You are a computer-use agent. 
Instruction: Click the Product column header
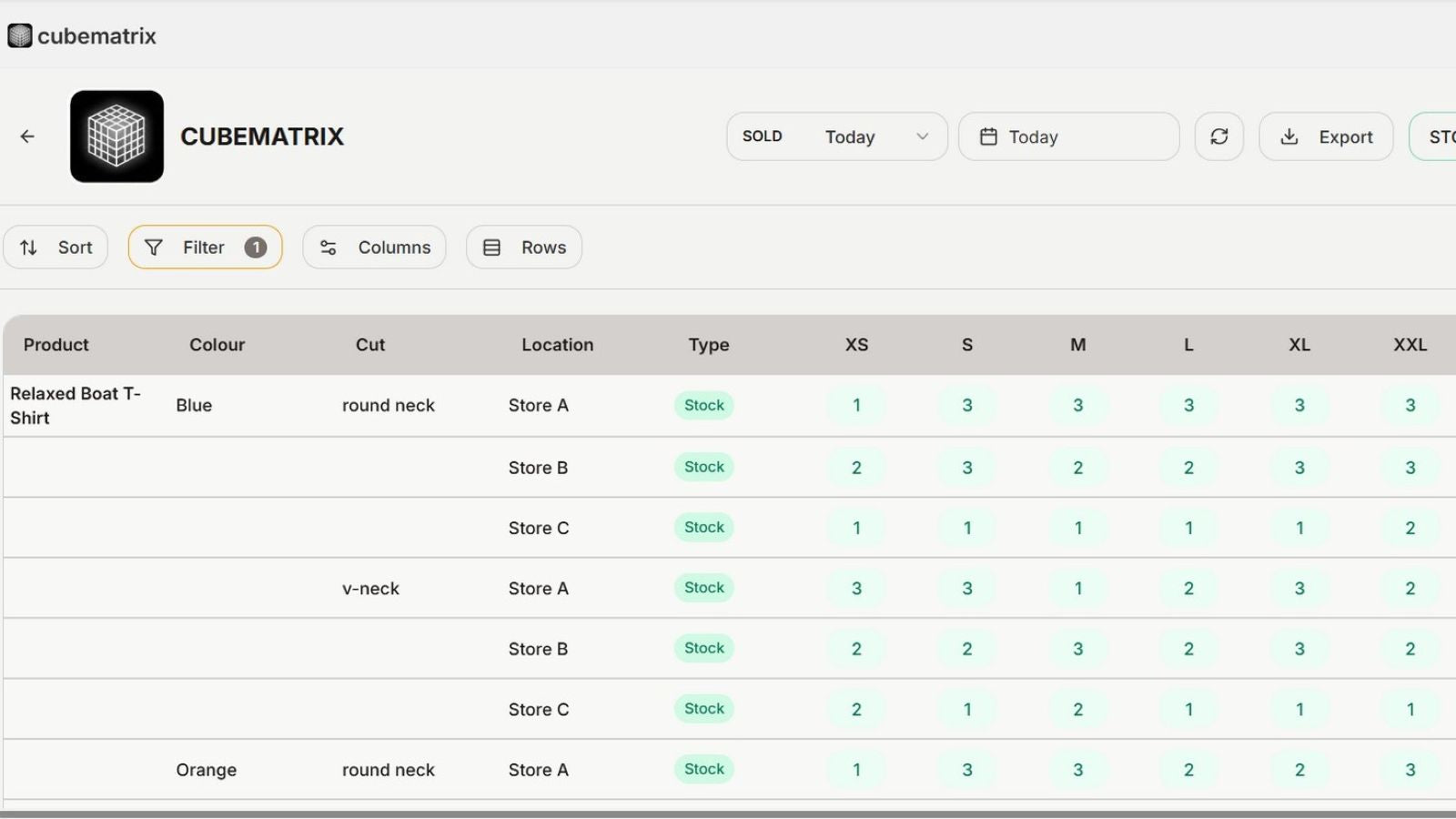(56, 345)
